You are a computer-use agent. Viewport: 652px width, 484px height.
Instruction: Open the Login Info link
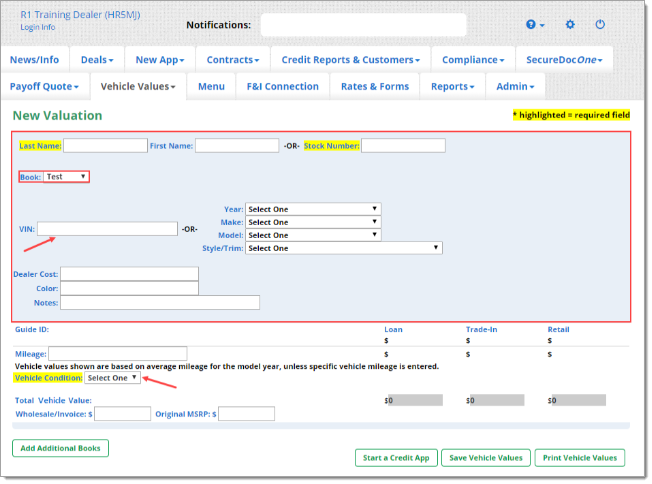(38, 27)
